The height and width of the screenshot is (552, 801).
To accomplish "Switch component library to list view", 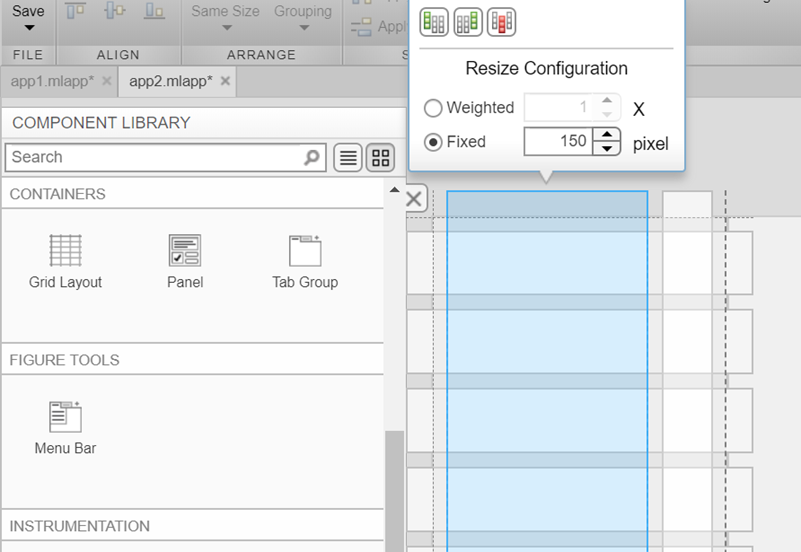I will 347,158.
